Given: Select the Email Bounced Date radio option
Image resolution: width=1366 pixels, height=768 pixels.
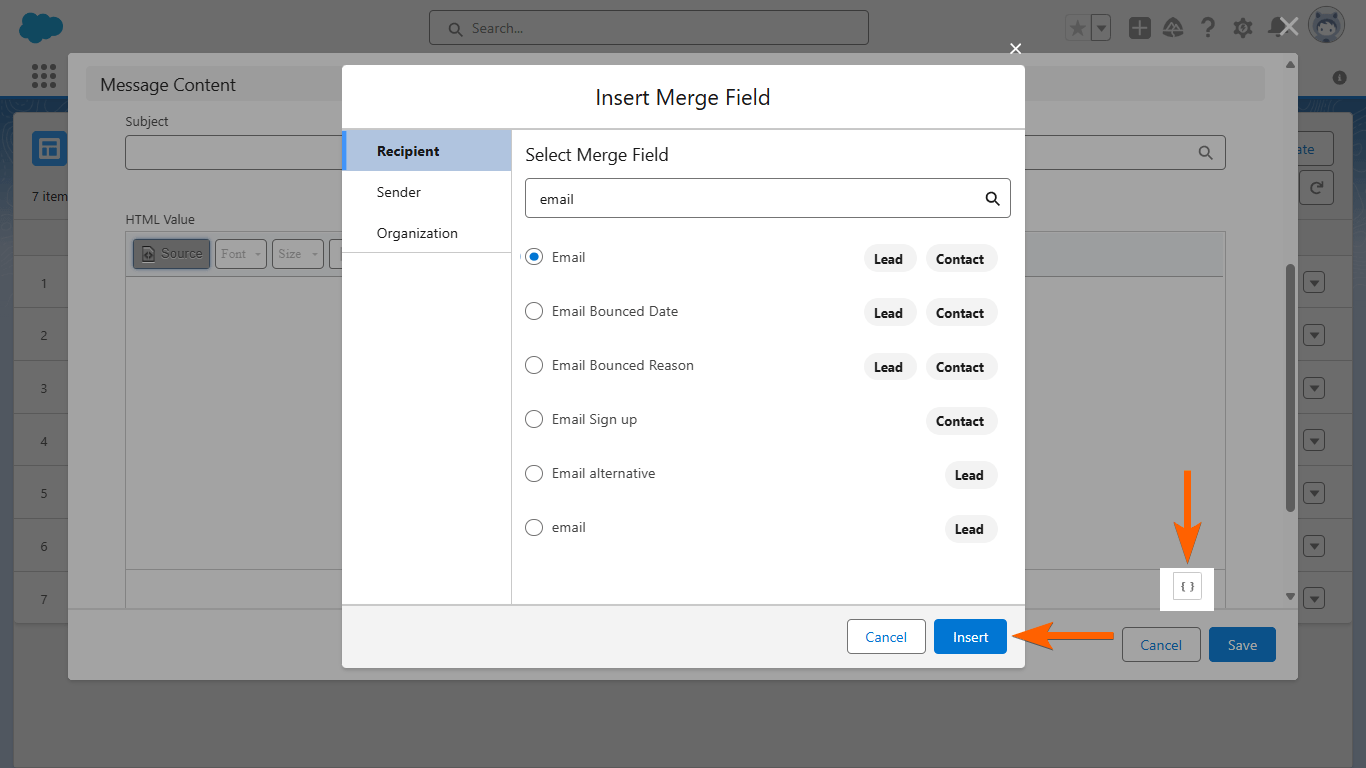Looking at the screenshot, I should tap(534, 311).
